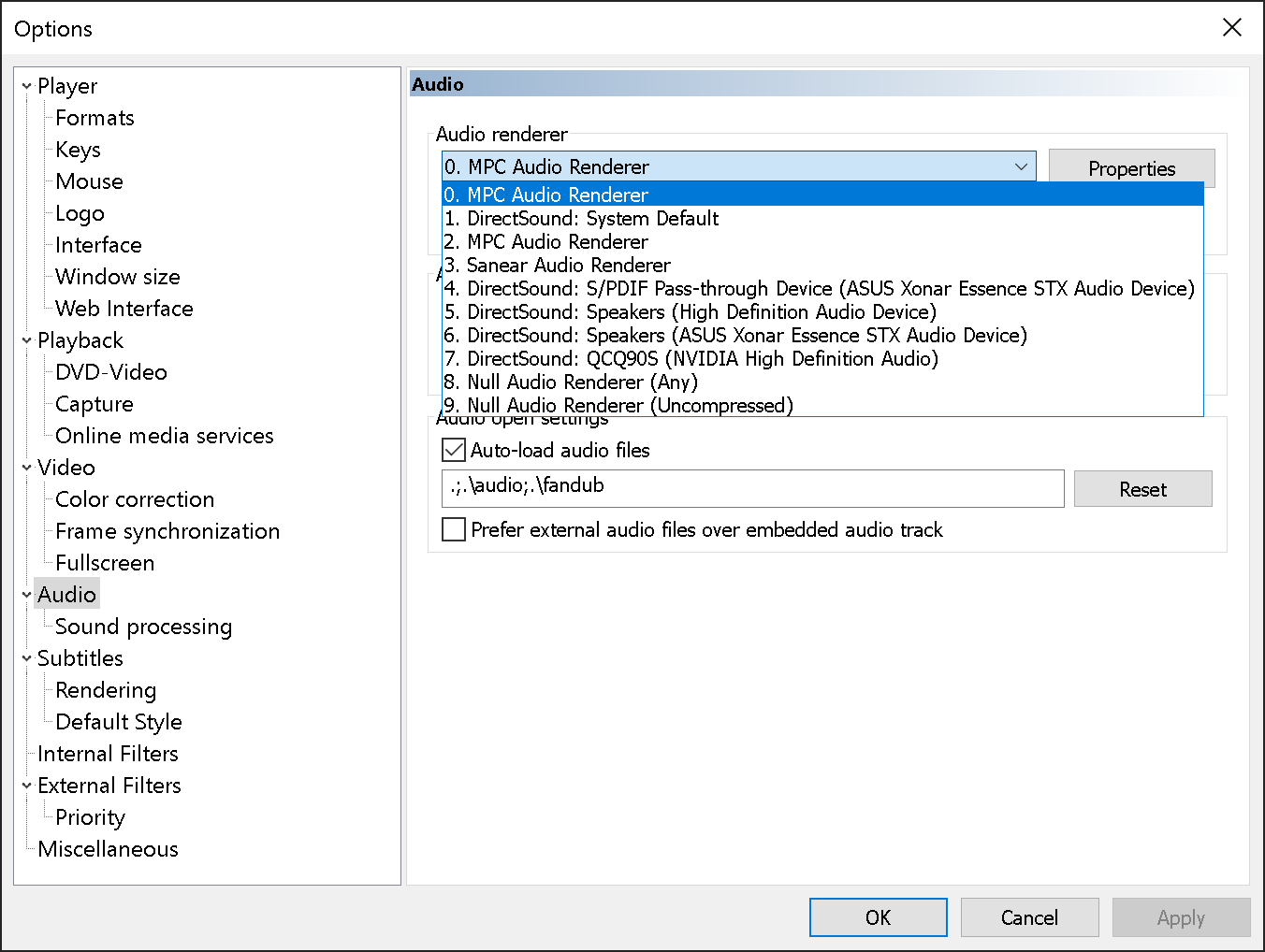
Task: Confirm options with OK button
Action: (879, 917)
